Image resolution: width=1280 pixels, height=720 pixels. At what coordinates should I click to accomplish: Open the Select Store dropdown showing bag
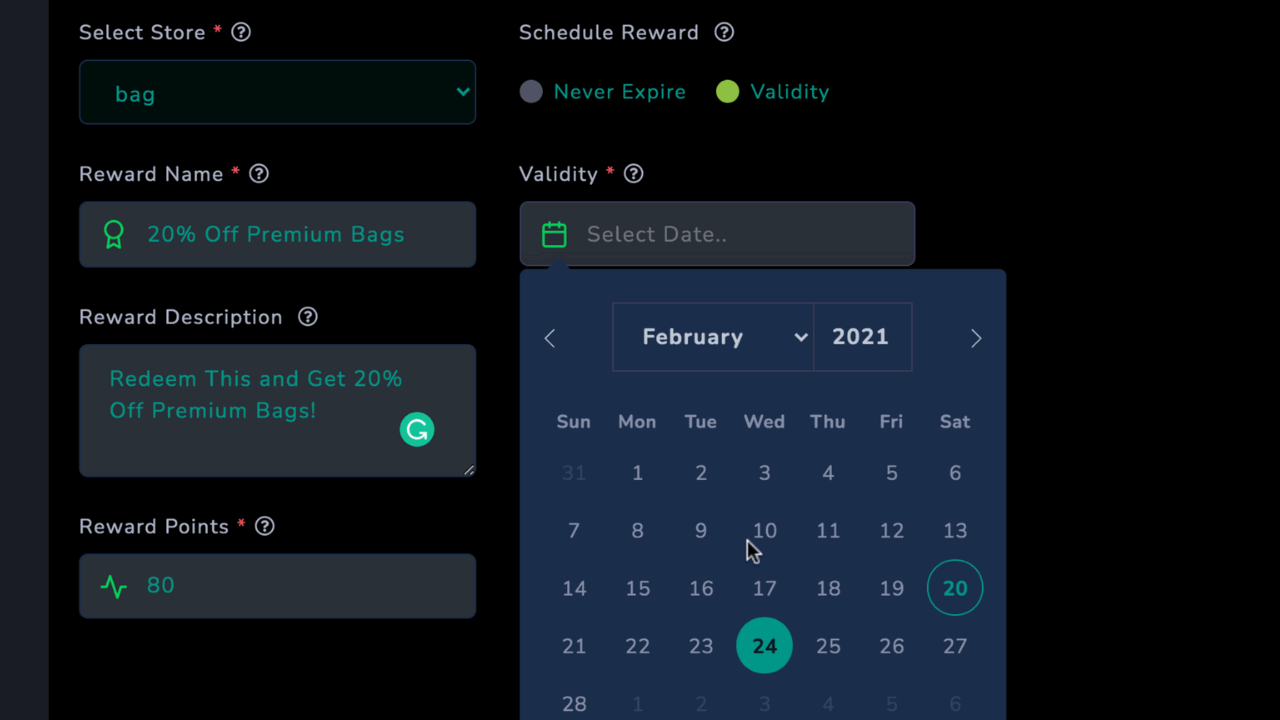point(277,92)
